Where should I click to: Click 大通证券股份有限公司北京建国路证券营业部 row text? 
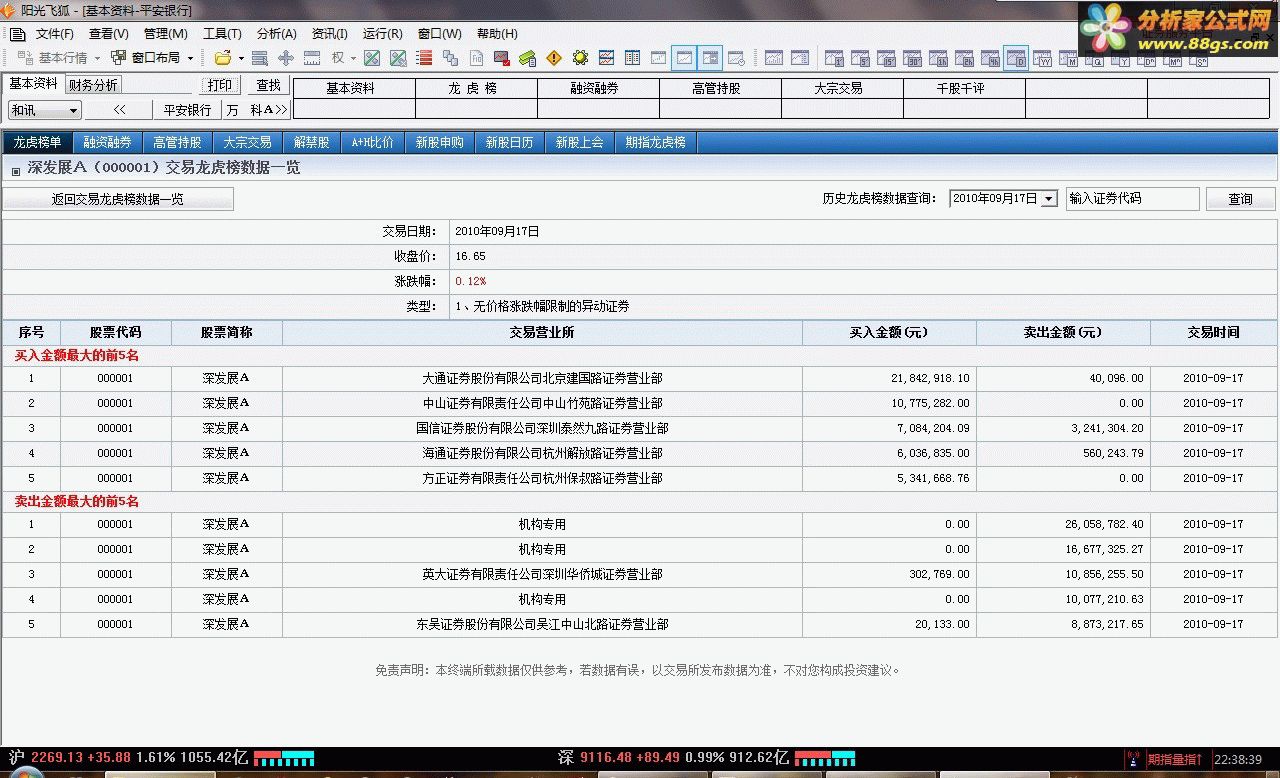542,378
